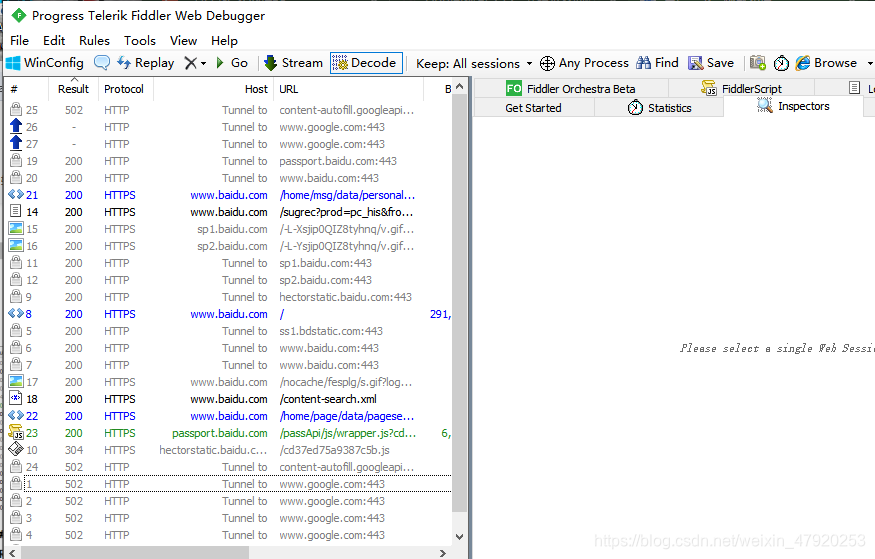Image resolution: width=875 pixels, height=559 pixels.
Task: Switch to Get Started tab
Action: pos(533,108)
